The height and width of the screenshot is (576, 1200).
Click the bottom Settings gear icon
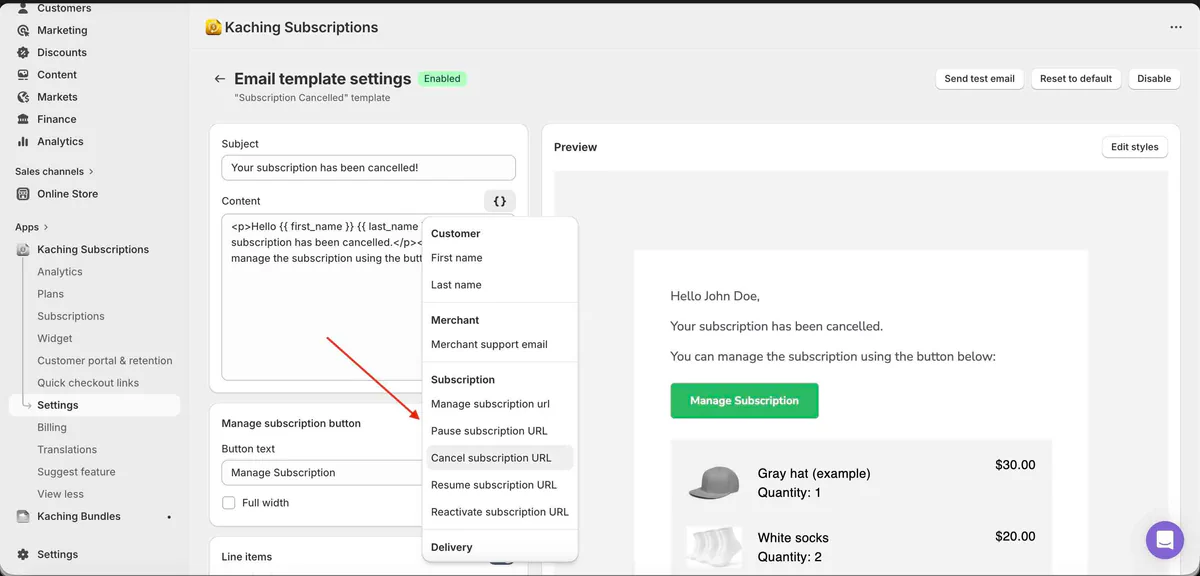tap(23, 554)
